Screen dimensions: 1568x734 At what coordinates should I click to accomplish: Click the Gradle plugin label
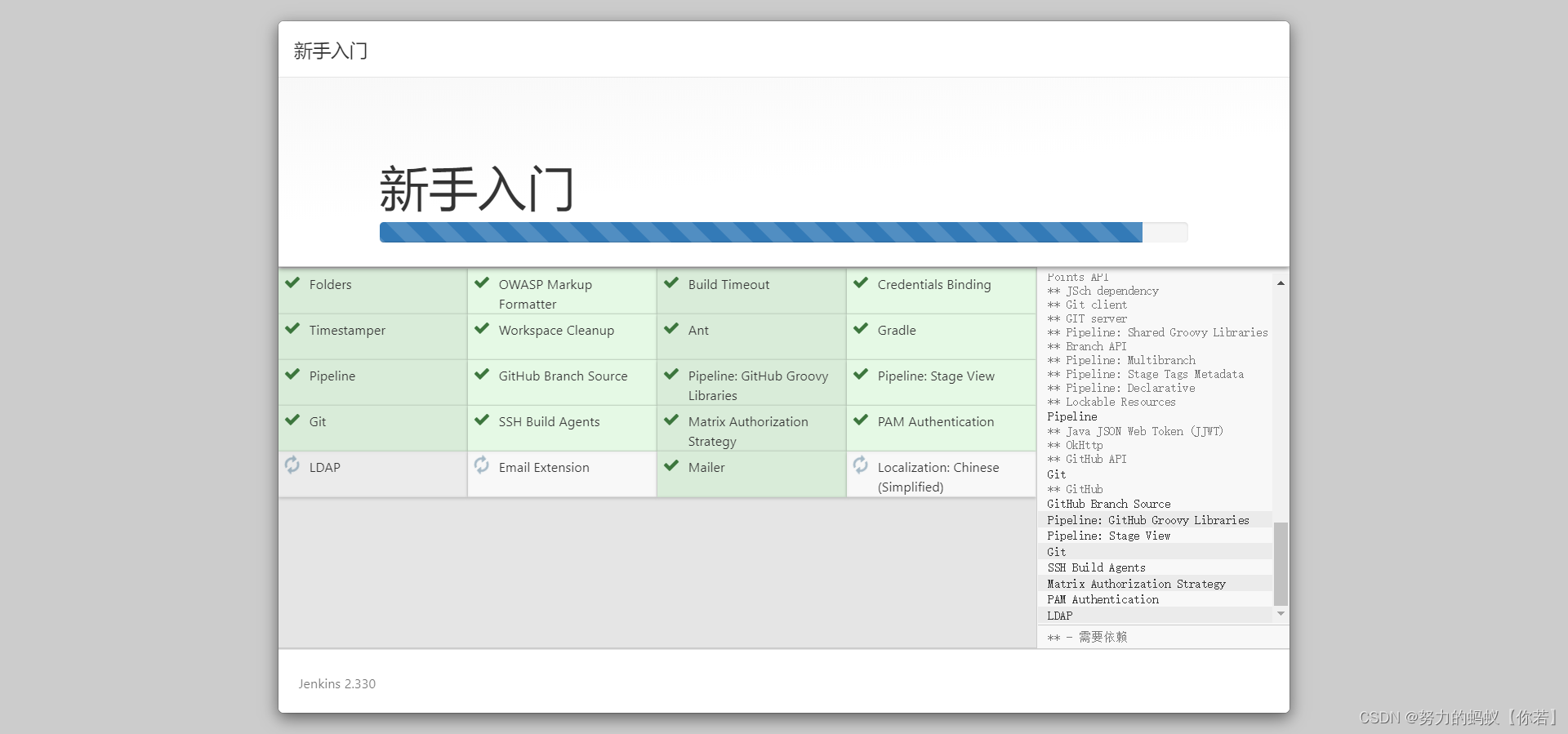point(897,330)
